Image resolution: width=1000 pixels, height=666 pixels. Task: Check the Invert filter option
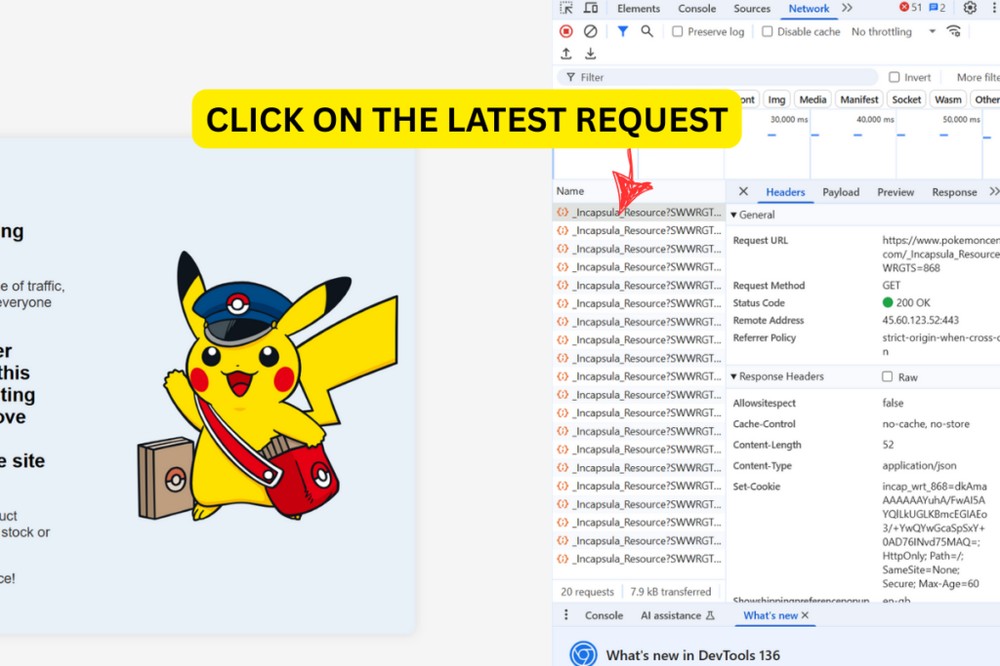click(x=893, y=77)
